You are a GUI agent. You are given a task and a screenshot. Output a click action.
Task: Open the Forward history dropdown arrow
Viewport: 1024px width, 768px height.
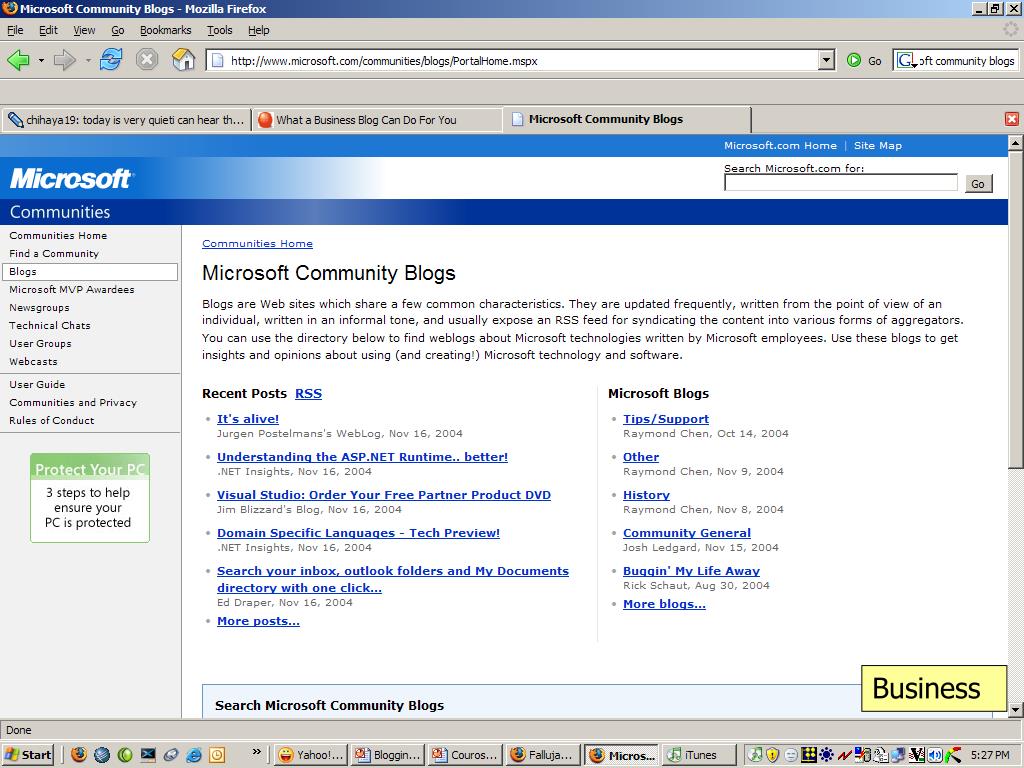[x=88, y=61]
